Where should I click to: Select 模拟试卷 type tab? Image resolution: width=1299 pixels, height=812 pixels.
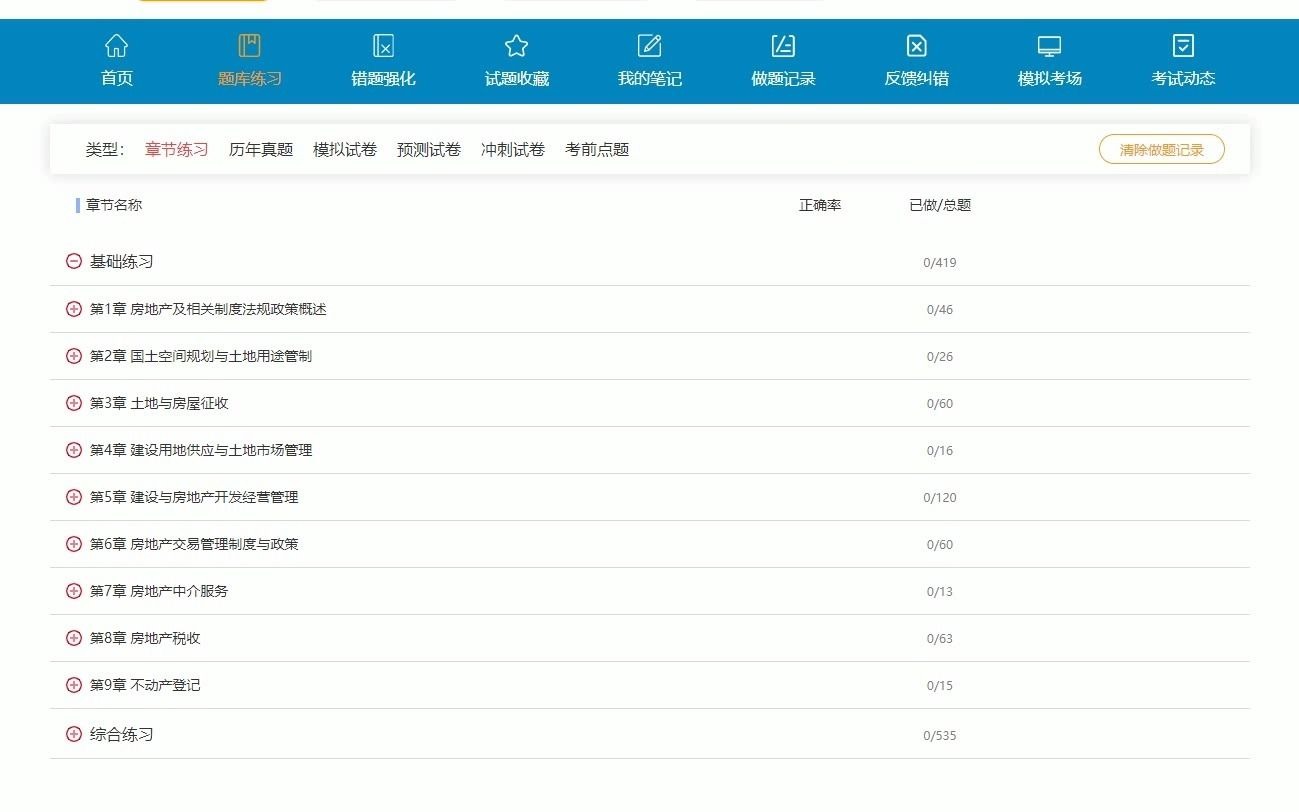345,150
